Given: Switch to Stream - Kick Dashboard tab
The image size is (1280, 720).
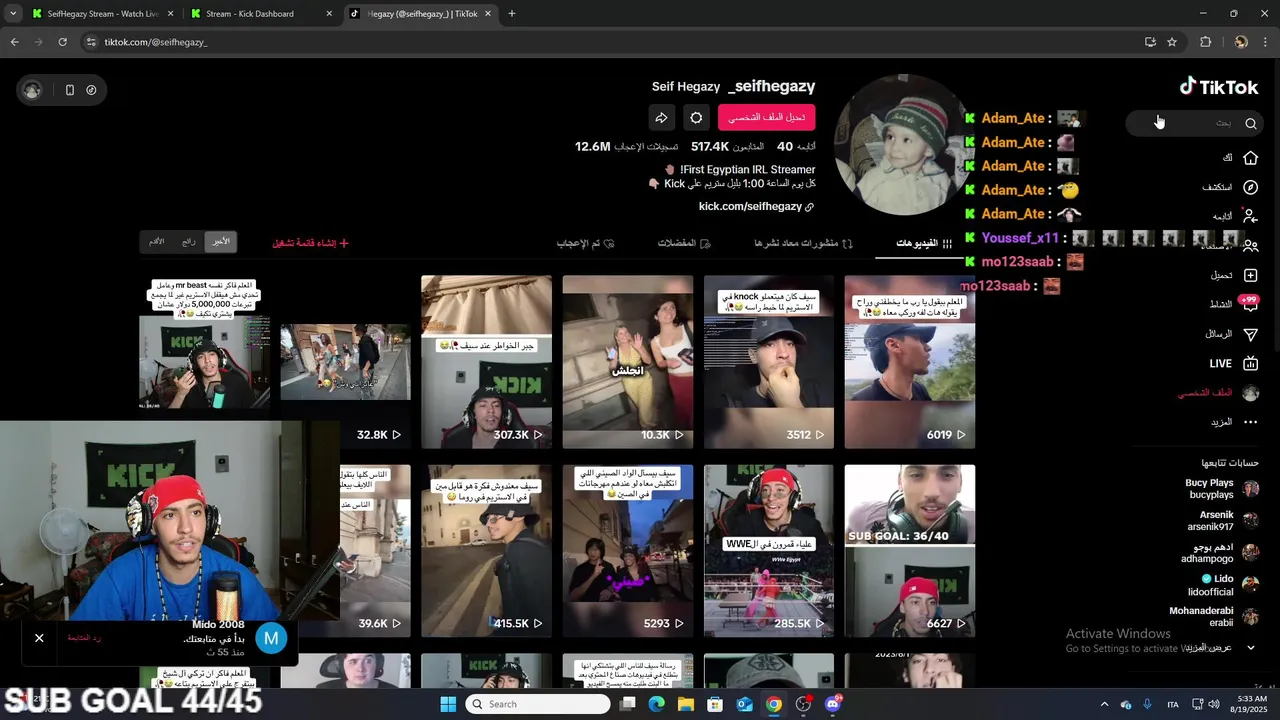Looking at the screenshot, I should coord(260,14).
